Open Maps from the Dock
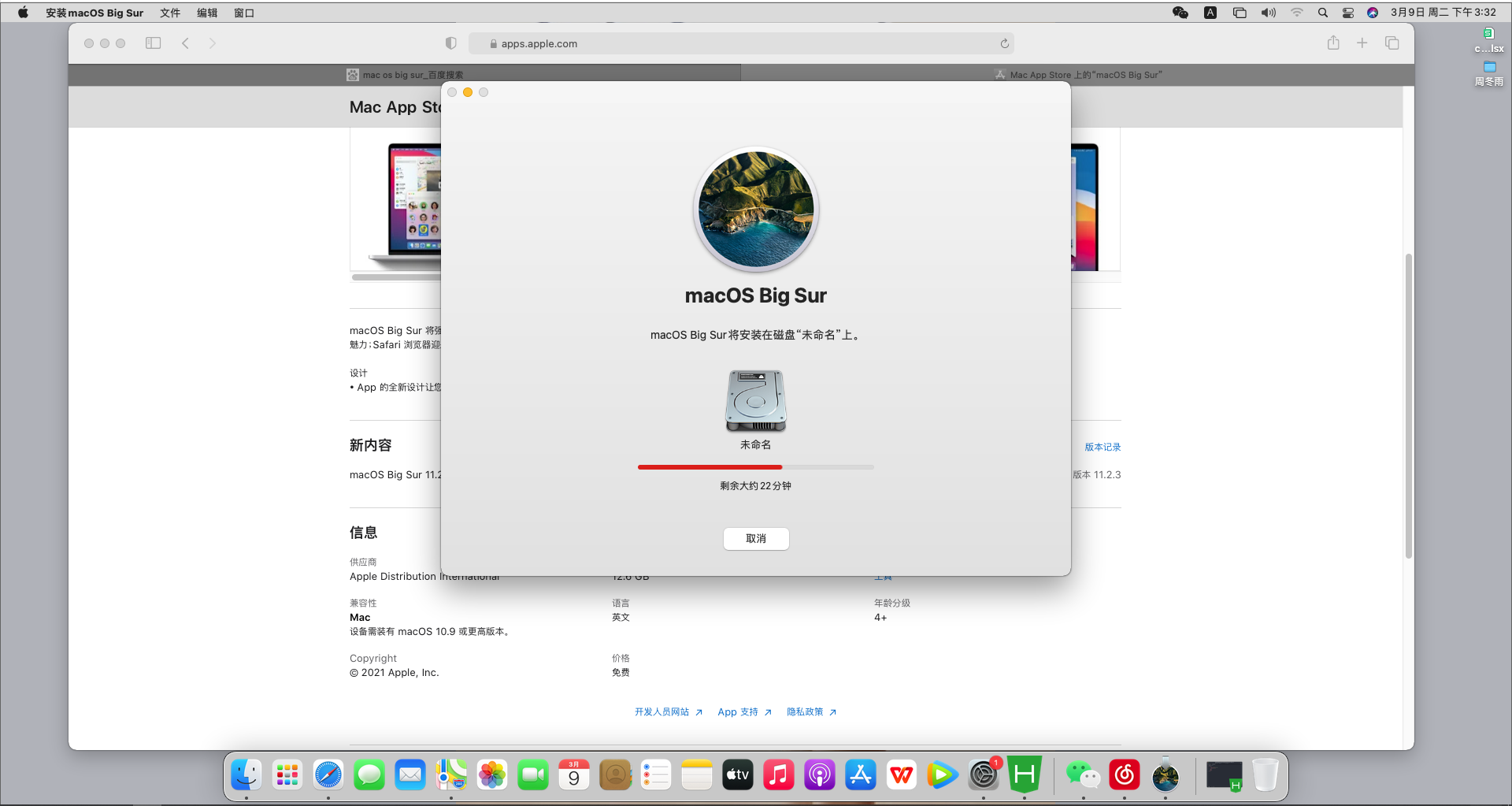1512x806 pixels. click(451, 775)
